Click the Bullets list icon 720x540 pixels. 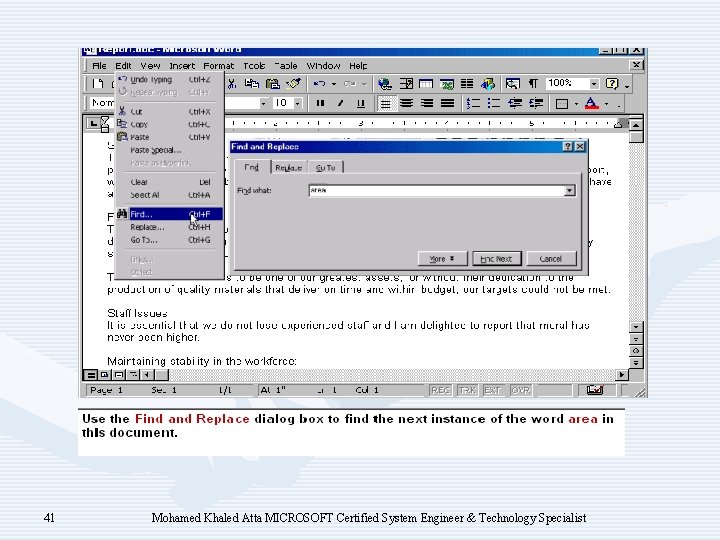click(x=494, y=103)
